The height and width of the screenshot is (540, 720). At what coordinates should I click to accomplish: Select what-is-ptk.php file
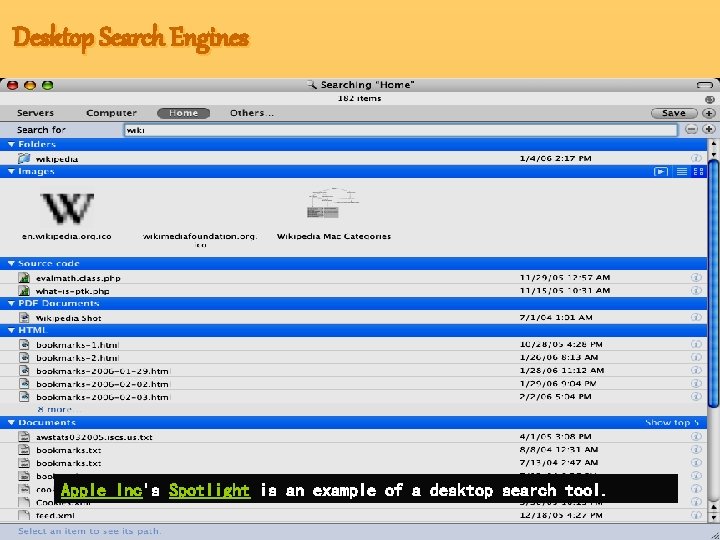click(73, 291)
